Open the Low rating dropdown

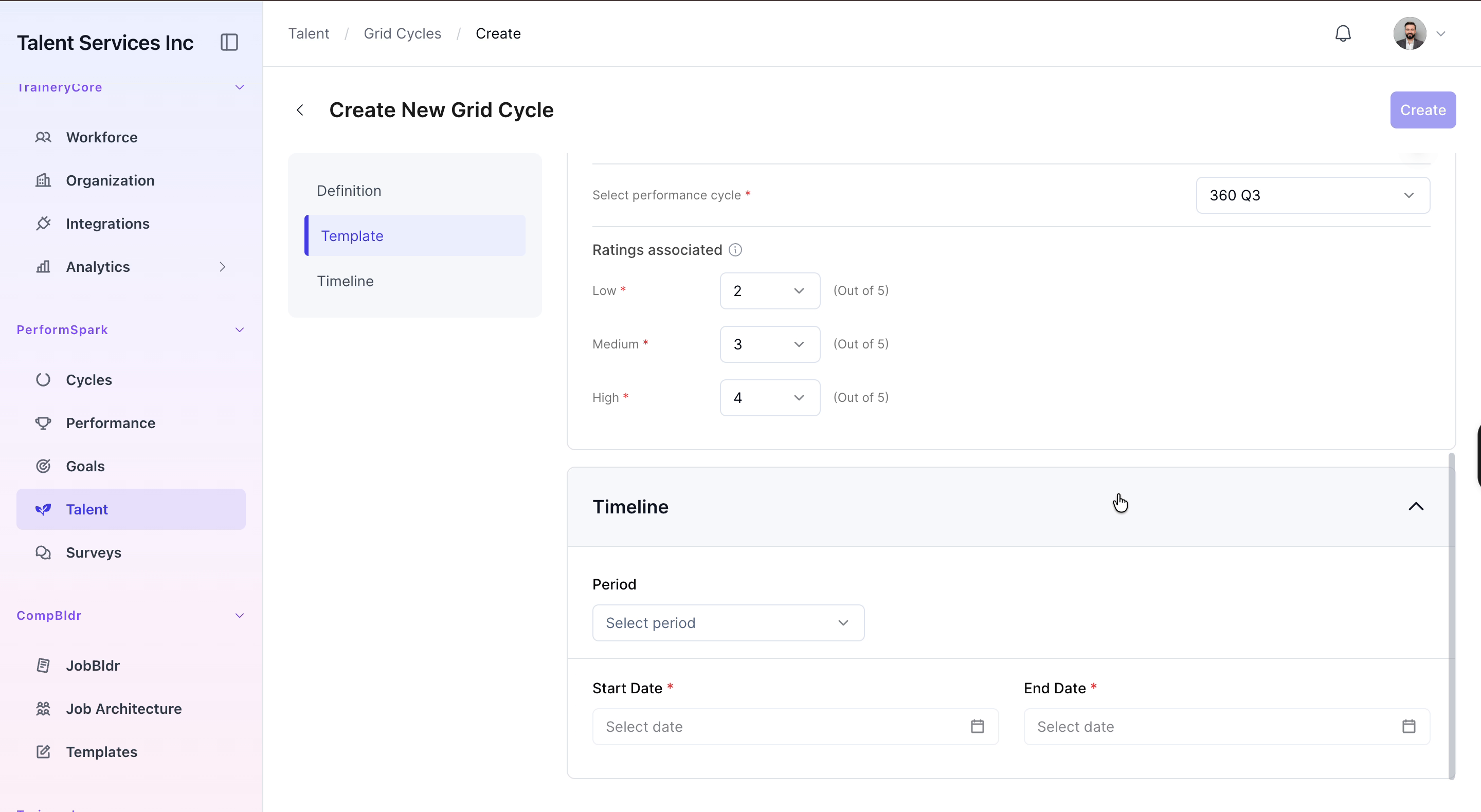[x=770, y=291]
